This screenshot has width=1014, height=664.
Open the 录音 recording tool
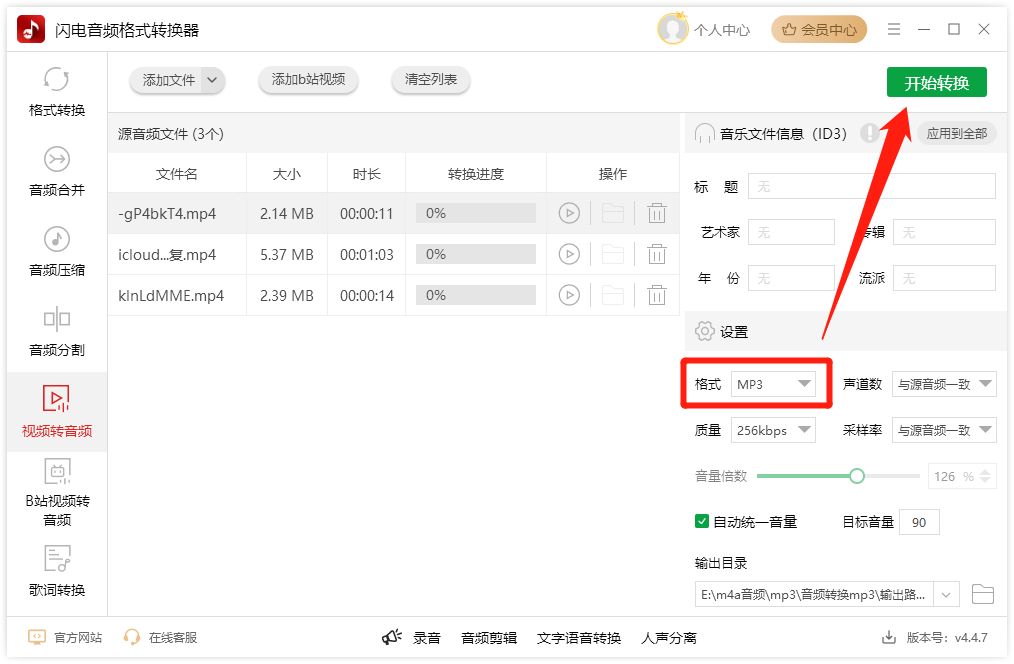(412, 638)
